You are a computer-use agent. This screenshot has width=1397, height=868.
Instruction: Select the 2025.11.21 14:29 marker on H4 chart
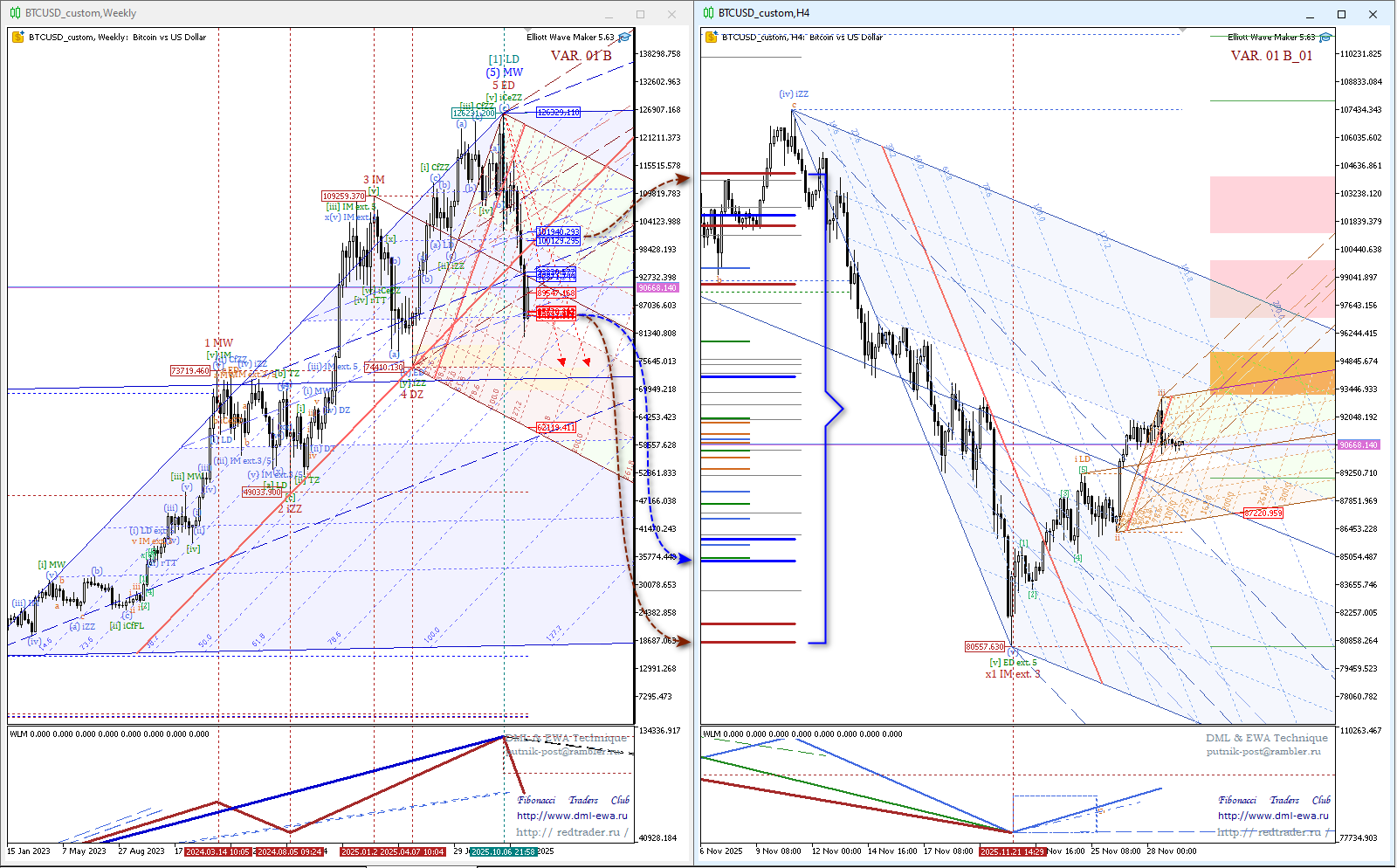click(1012, 851)
